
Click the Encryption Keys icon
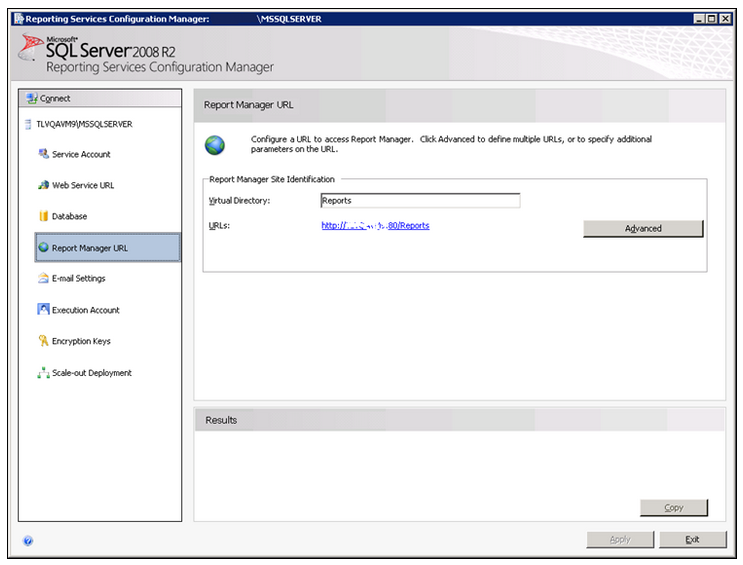[44, 341]
